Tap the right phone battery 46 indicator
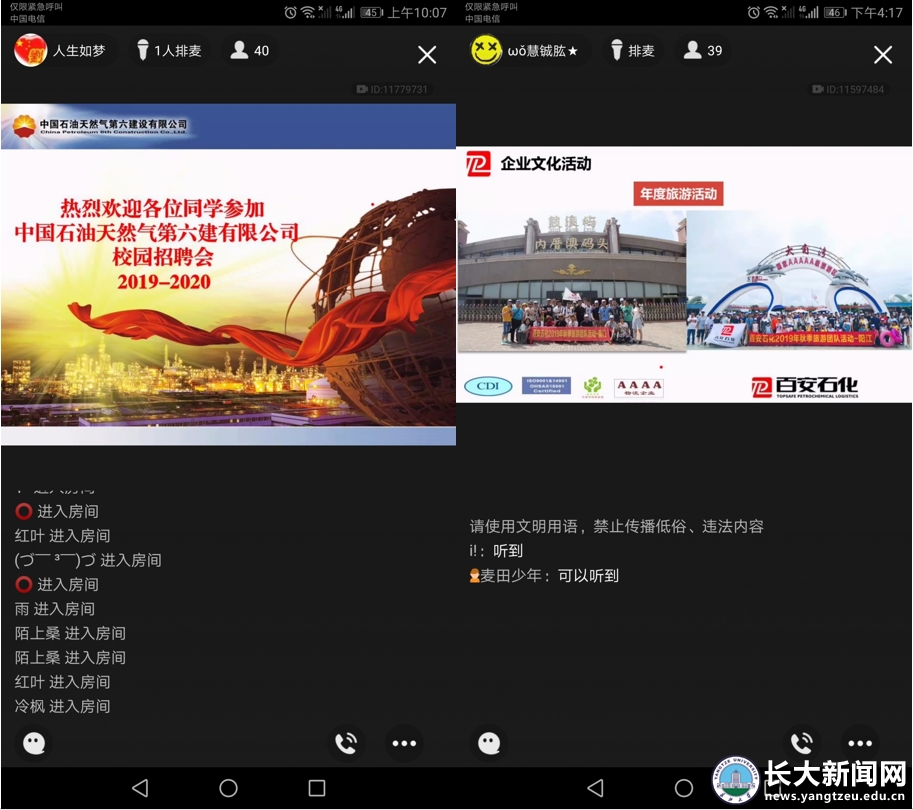913x810 pixels. tap(835, 12)
